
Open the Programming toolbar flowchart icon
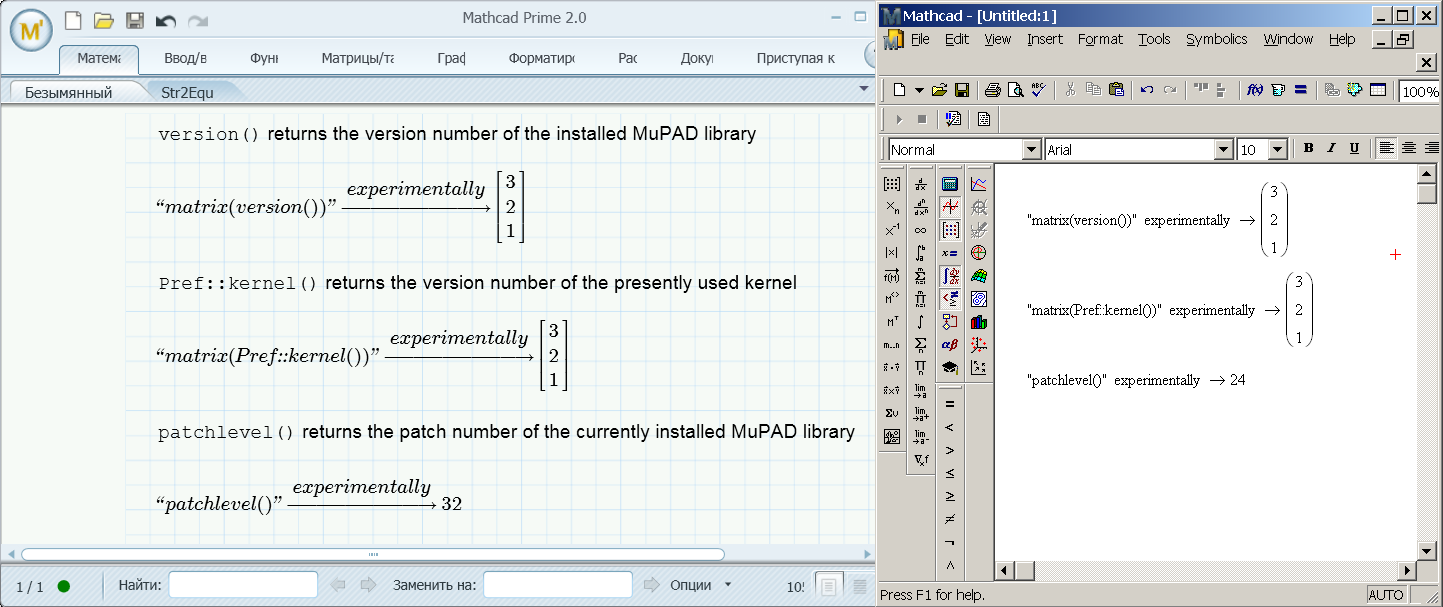pyautogui.click(x=950, y=322)
